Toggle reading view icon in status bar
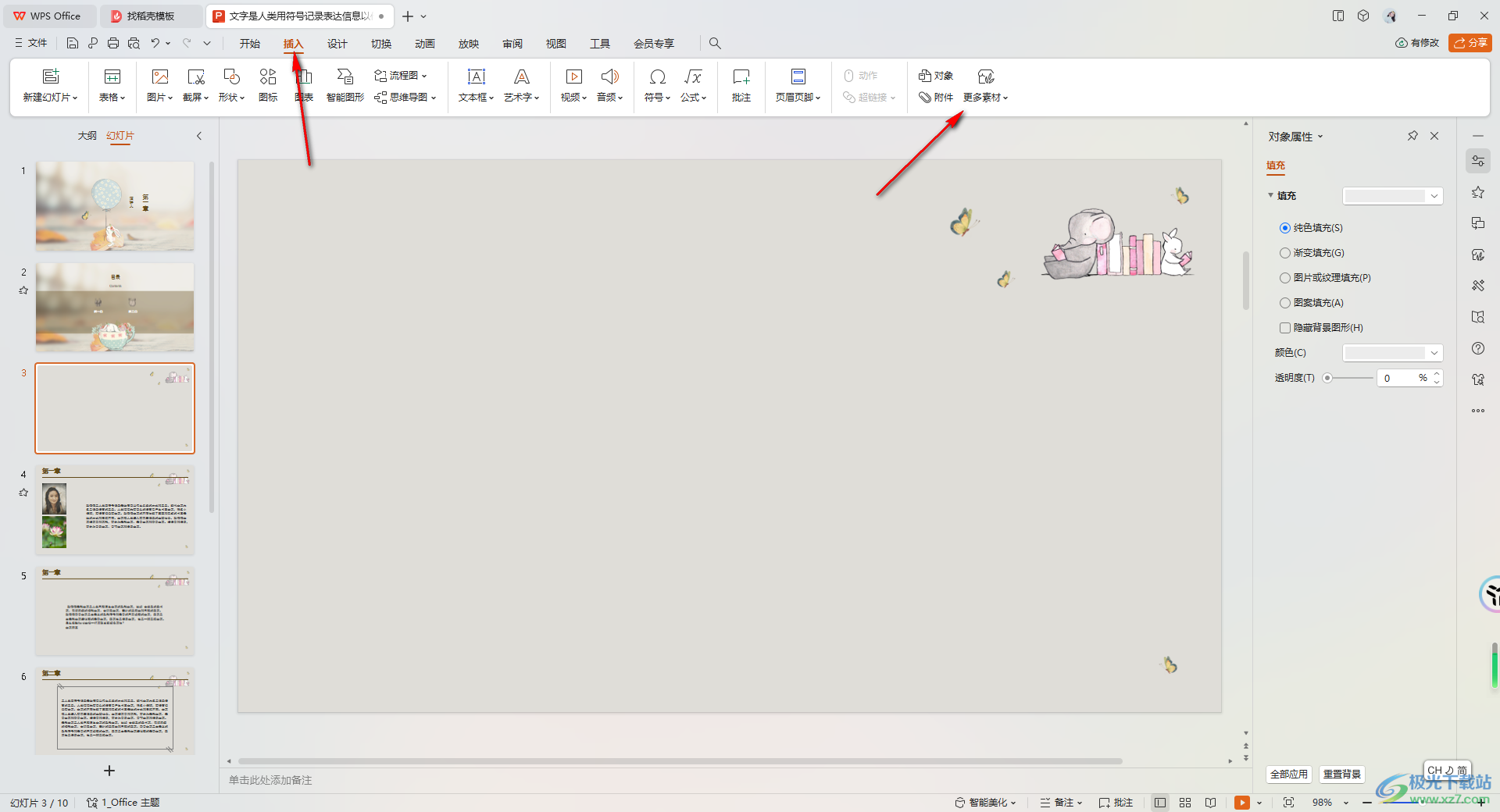This screenshot has height=812, width=1500. [1210, 803]
